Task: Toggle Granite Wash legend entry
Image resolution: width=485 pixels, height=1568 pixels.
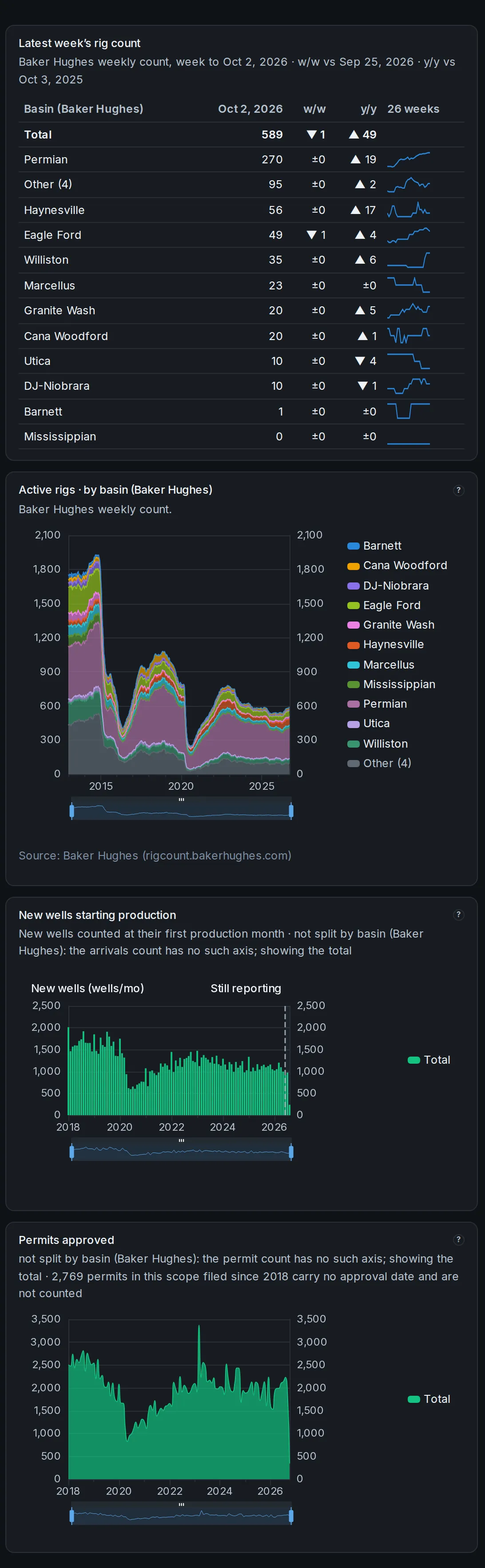Action: [390, 625]
